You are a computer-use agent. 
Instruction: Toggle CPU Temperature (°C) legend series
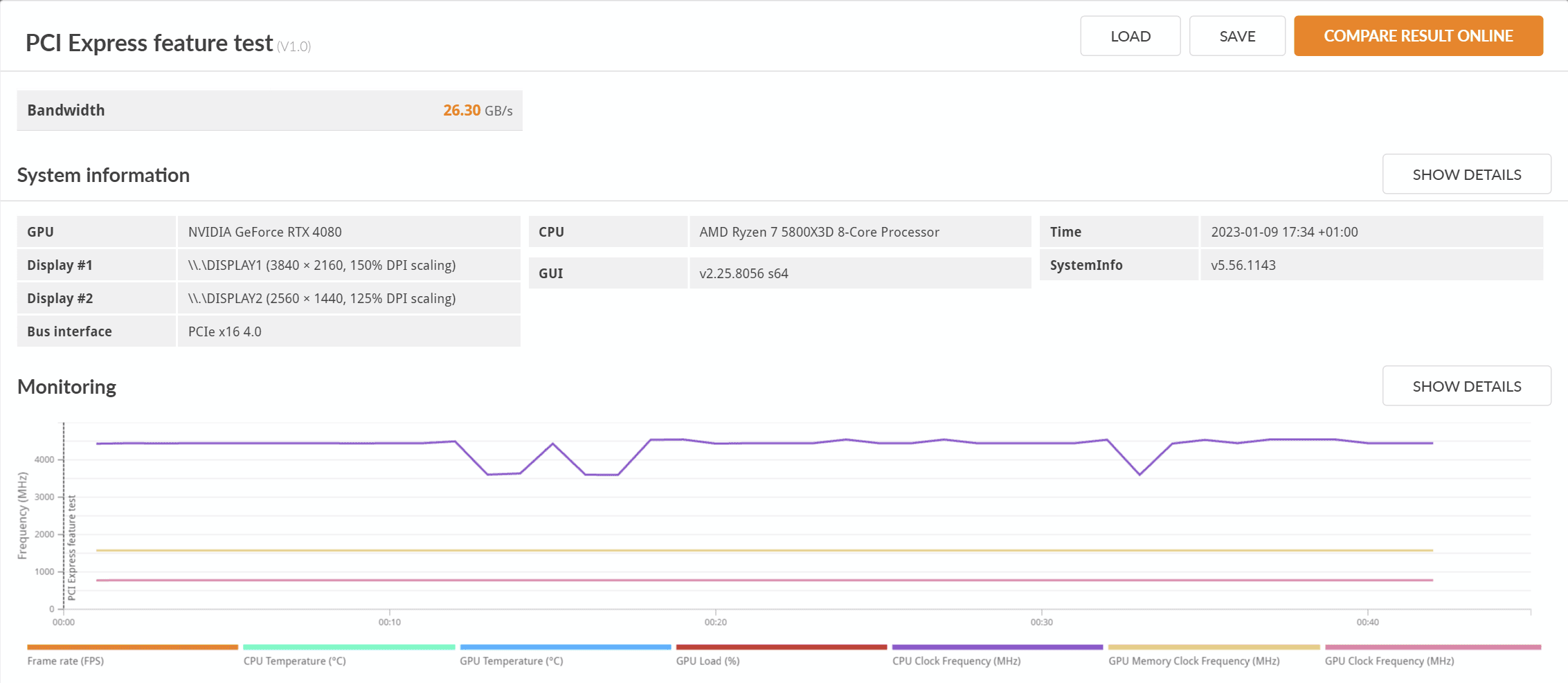(x=295, y=661)
